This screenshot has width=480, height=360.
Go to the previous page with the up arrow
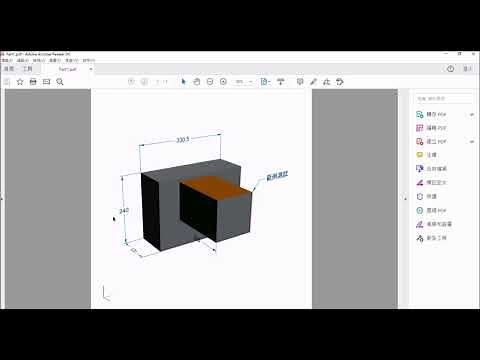tap(131, 82)
